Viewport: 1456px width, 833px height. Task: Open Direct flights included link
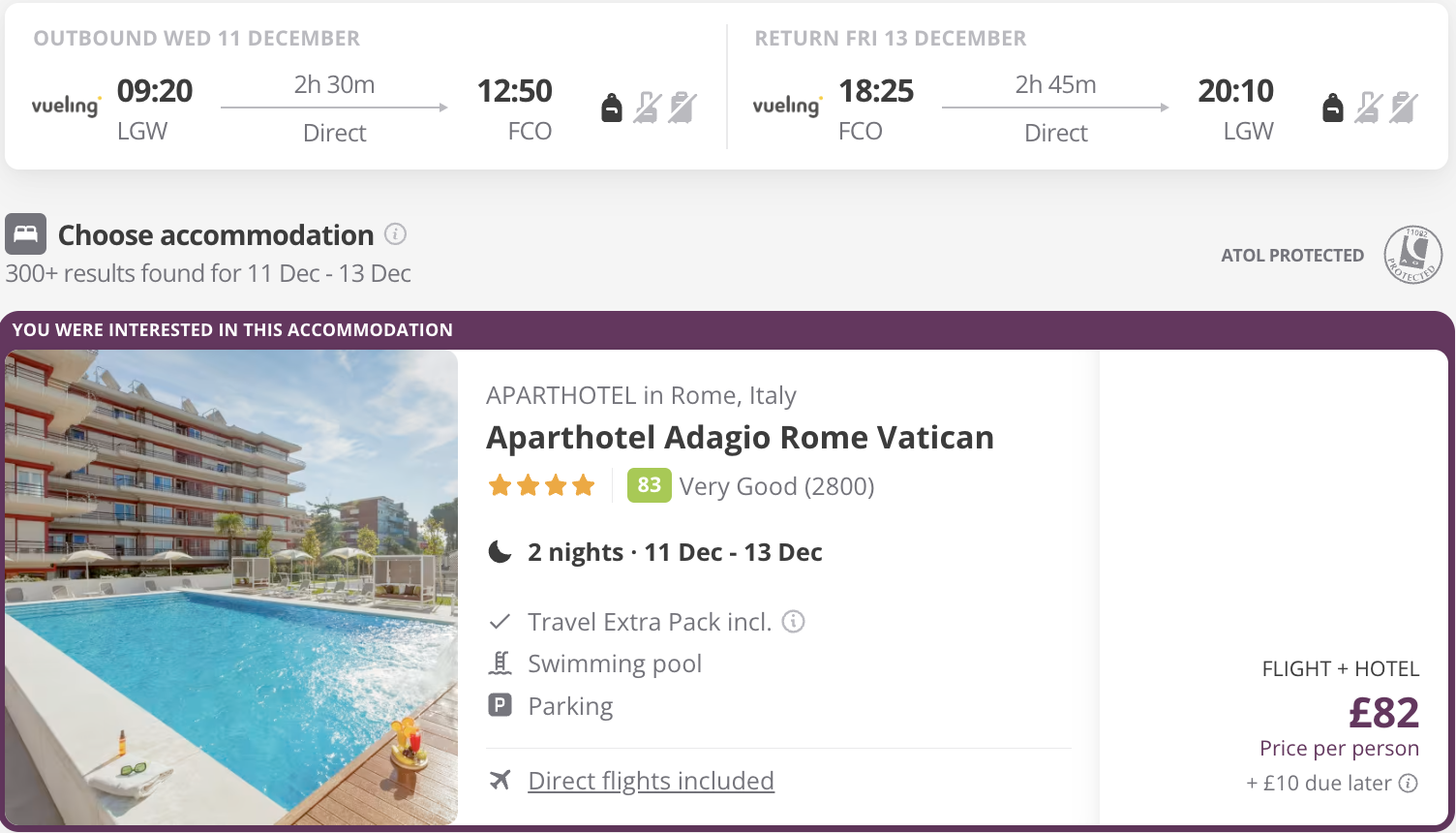pos(651,781)
